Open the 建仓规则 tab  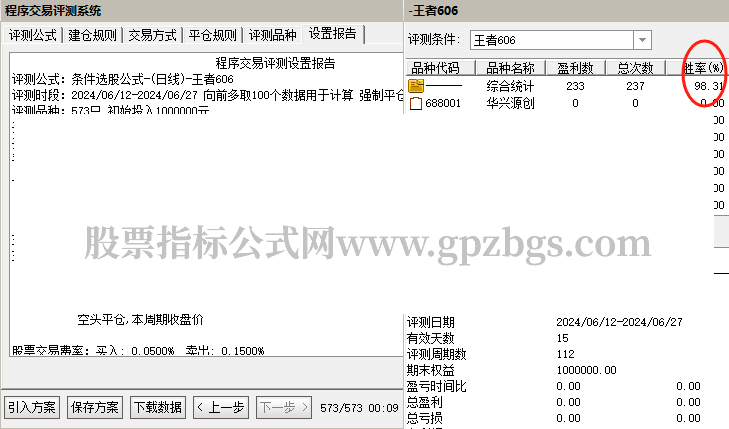click(93, 35)
